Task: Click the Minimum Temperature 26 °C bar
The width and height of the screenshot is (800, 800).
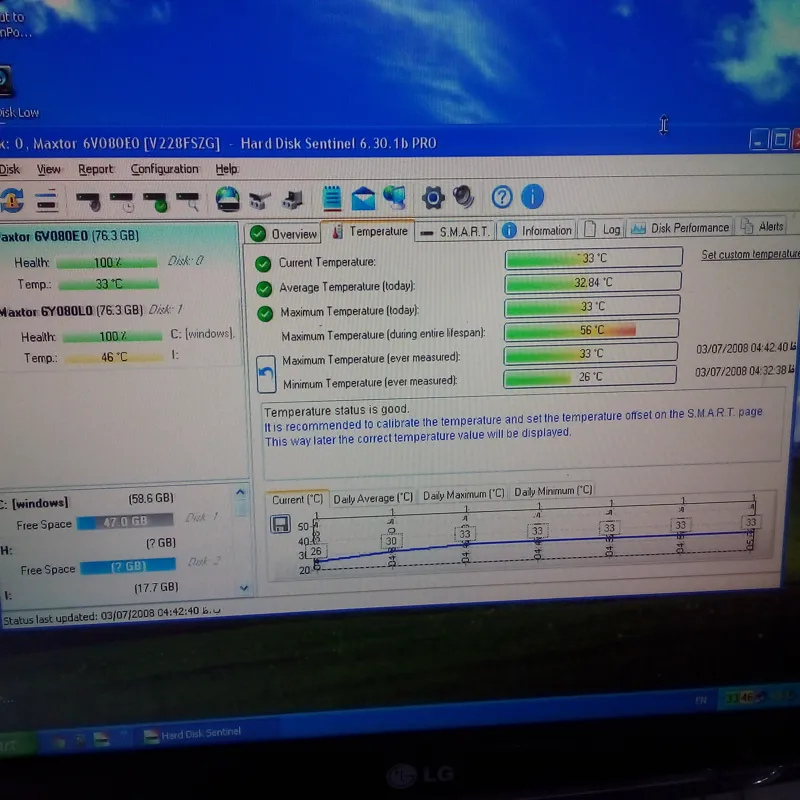Action: [x=590, y=377]
